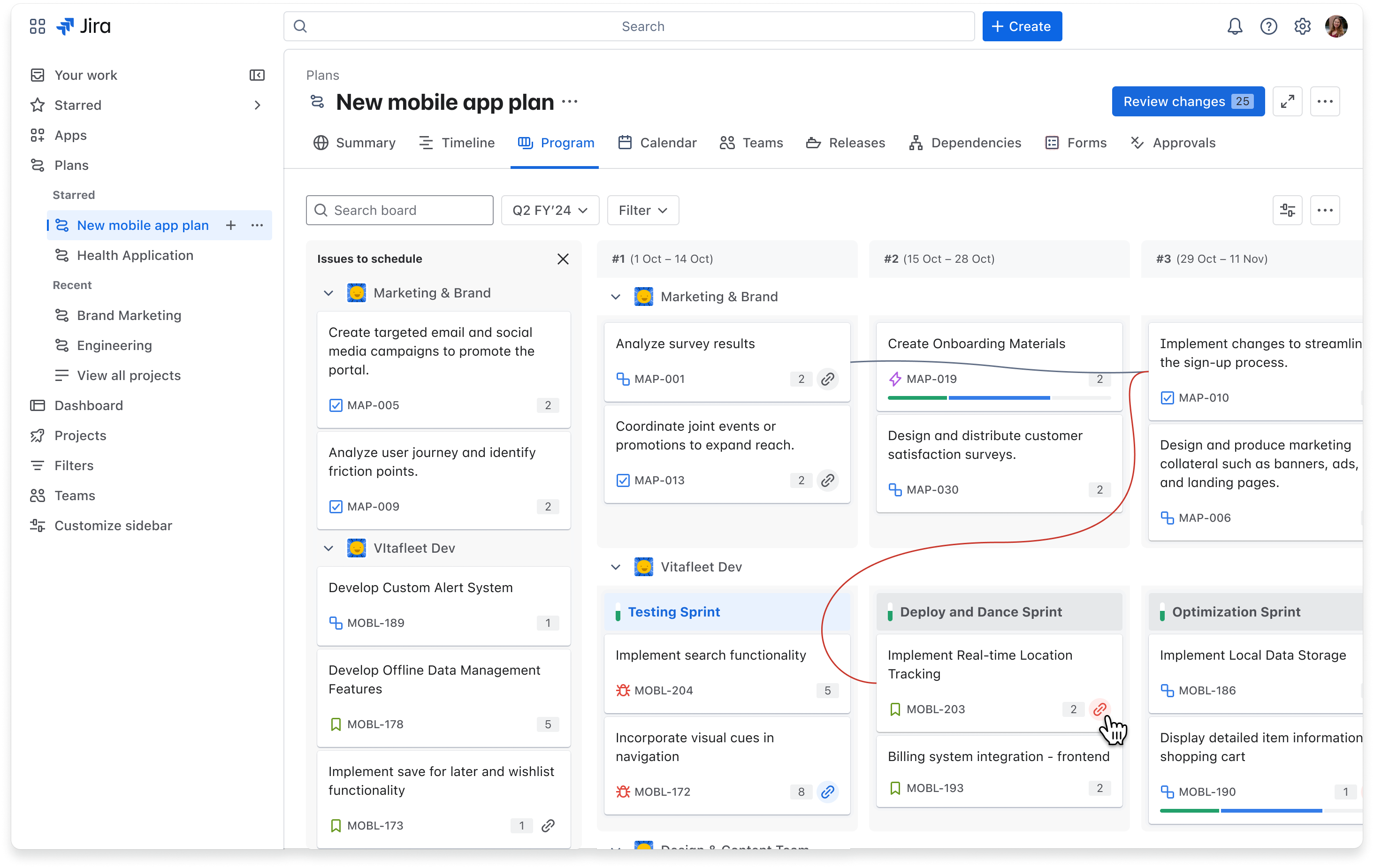
Task: Click the help question mark icon
Action: click(1268, 26)
